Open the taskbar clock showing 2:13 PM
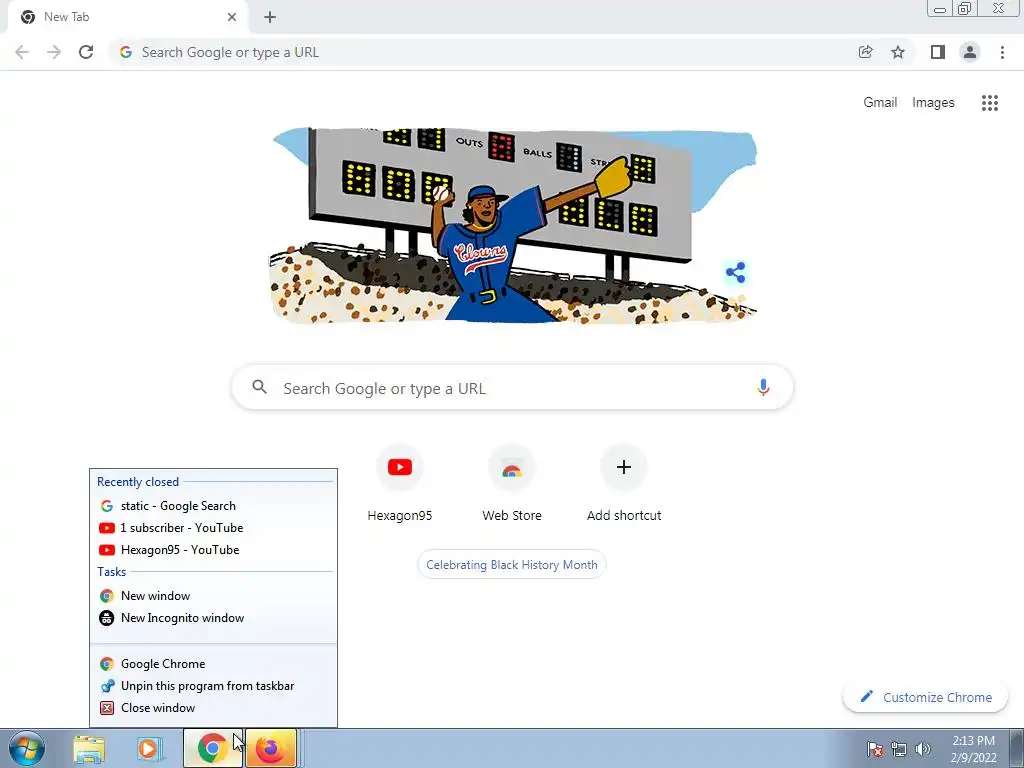 coord(973,749)
